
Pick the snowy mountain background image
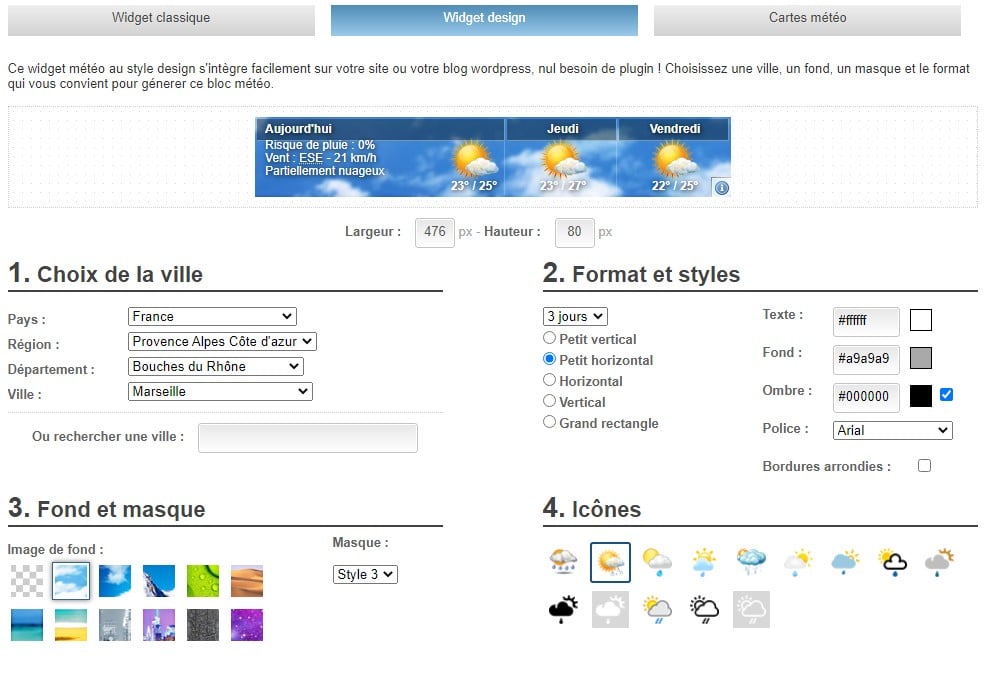159,581
